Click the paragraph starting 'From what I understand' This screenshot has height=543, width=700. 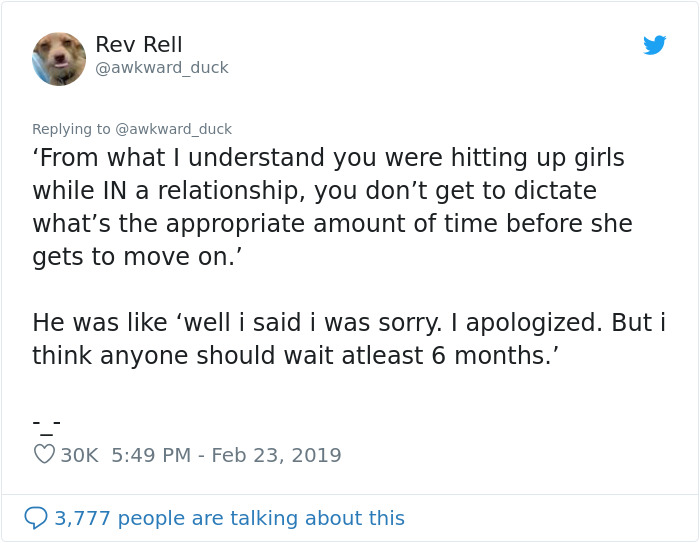[x=330, y=206]
